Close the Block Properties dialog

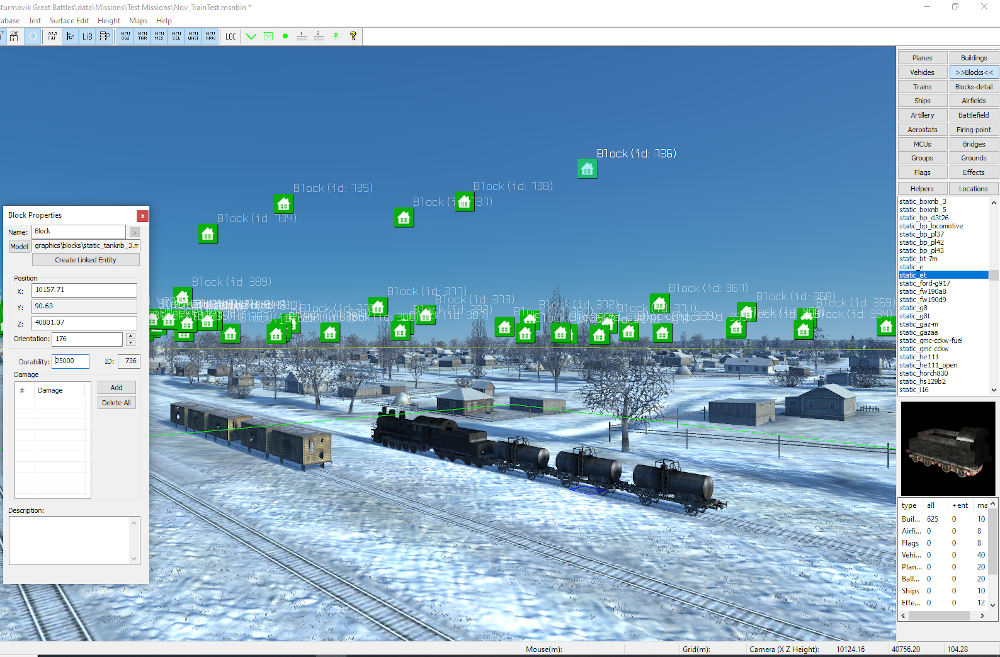point(142,216)
